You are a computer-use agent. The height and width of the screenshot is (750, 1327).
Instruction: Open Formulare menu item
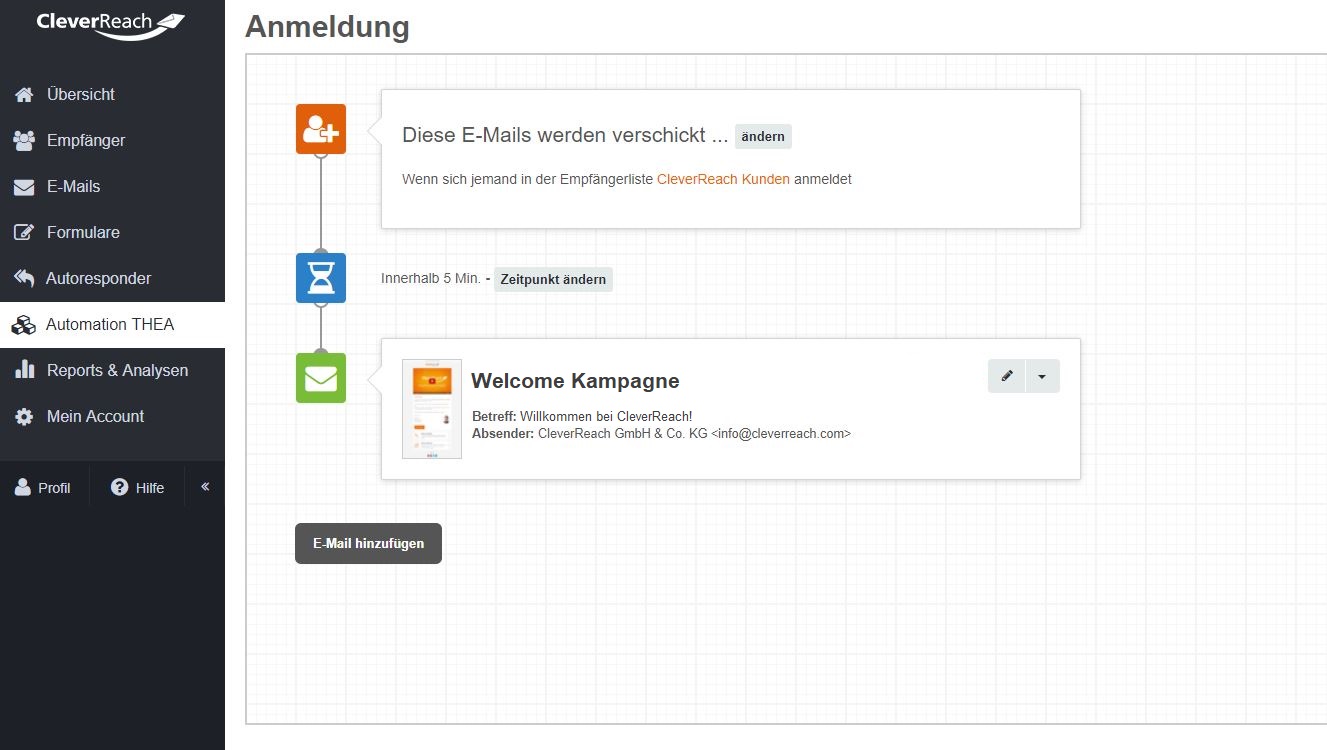(112, 233)
